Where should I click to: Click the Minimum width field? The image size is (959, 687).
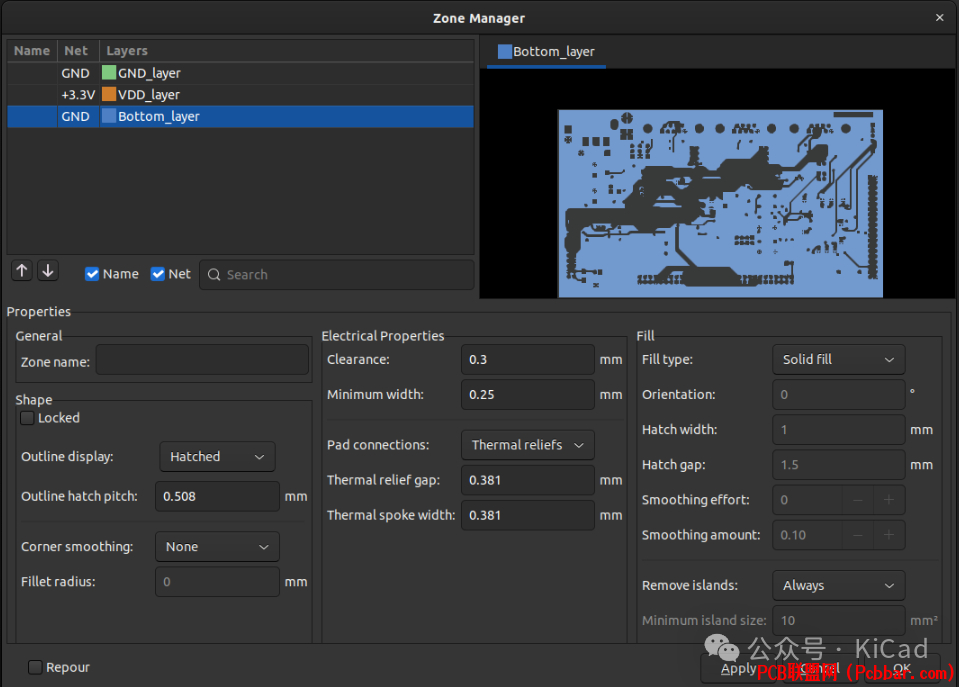(527, 395)
